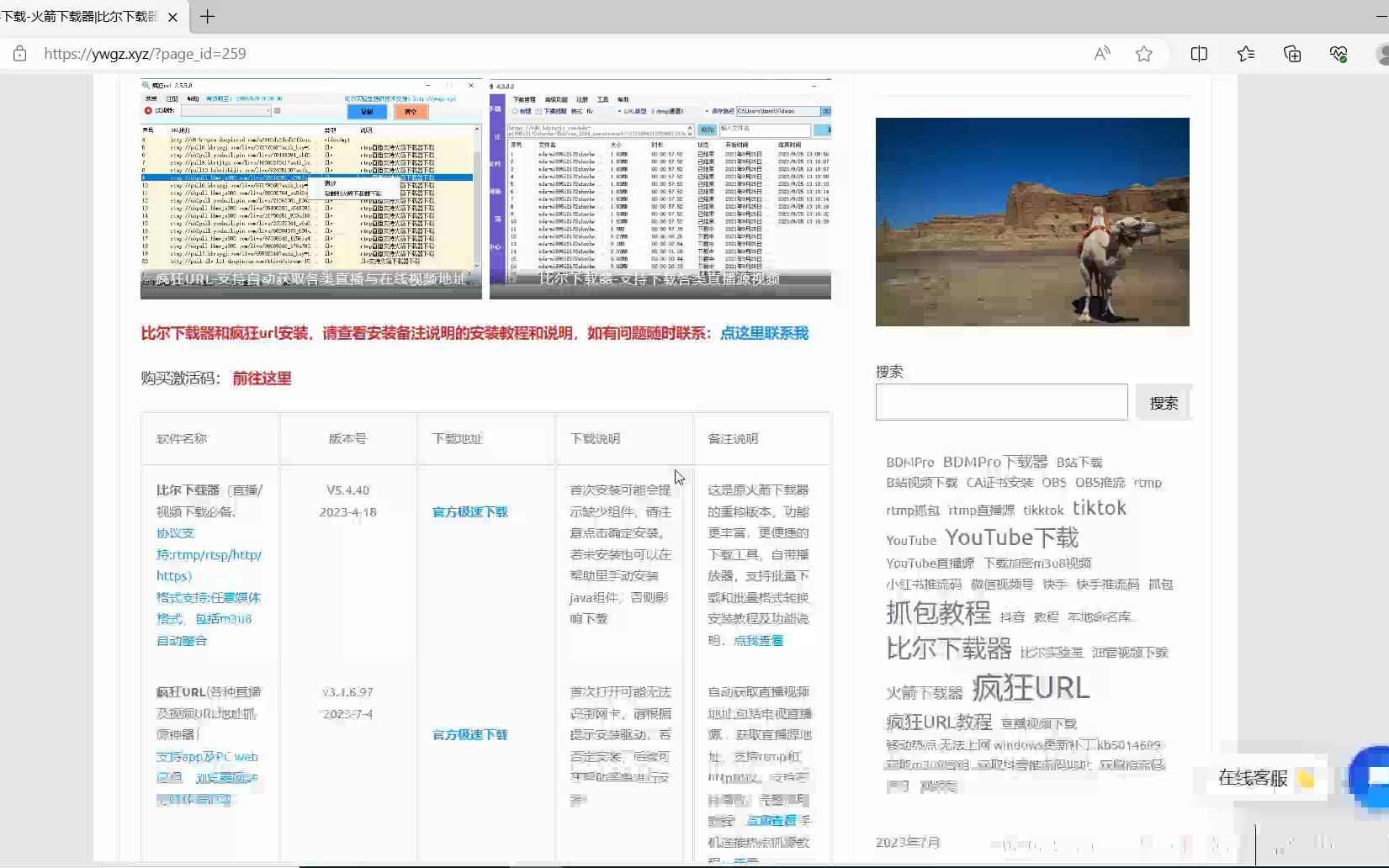Click the 备注说明 column header
This screenshot has height=868, width=1389.
(x=733, y=439)
